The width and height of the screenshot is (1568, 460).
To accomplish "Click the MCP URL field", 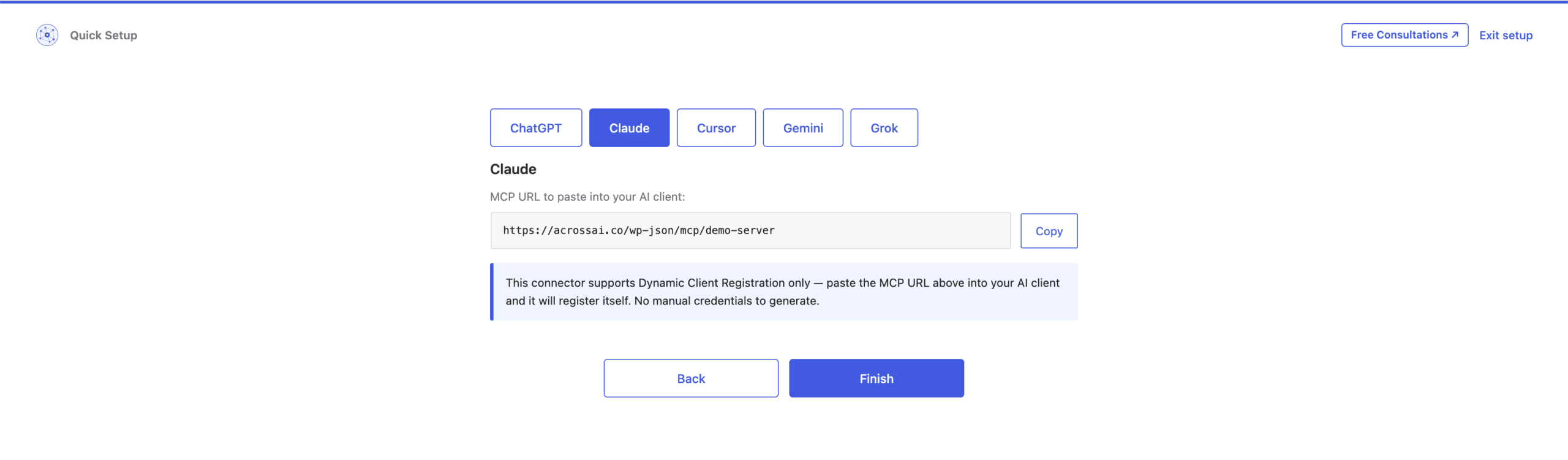I will 750,231.
